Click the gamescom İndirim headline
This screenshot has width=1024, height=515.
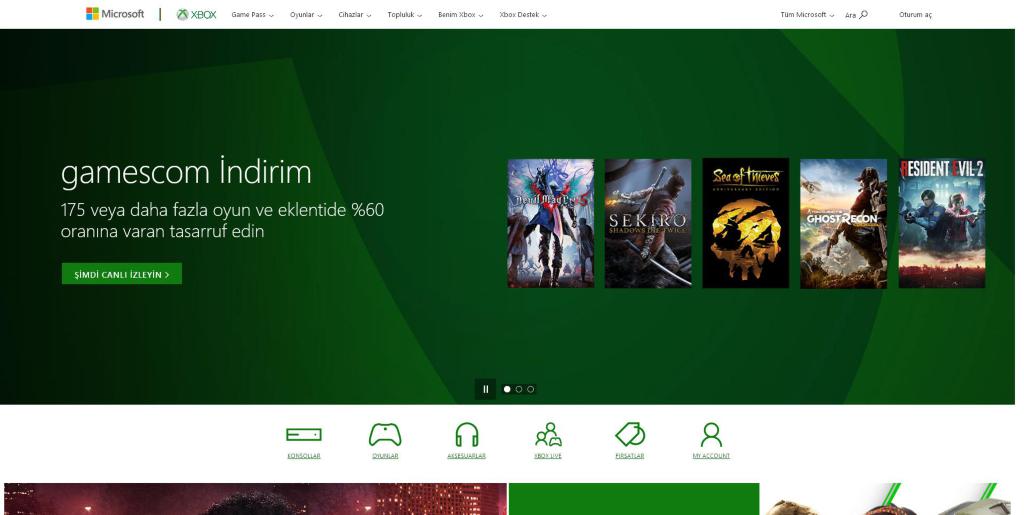186,172
